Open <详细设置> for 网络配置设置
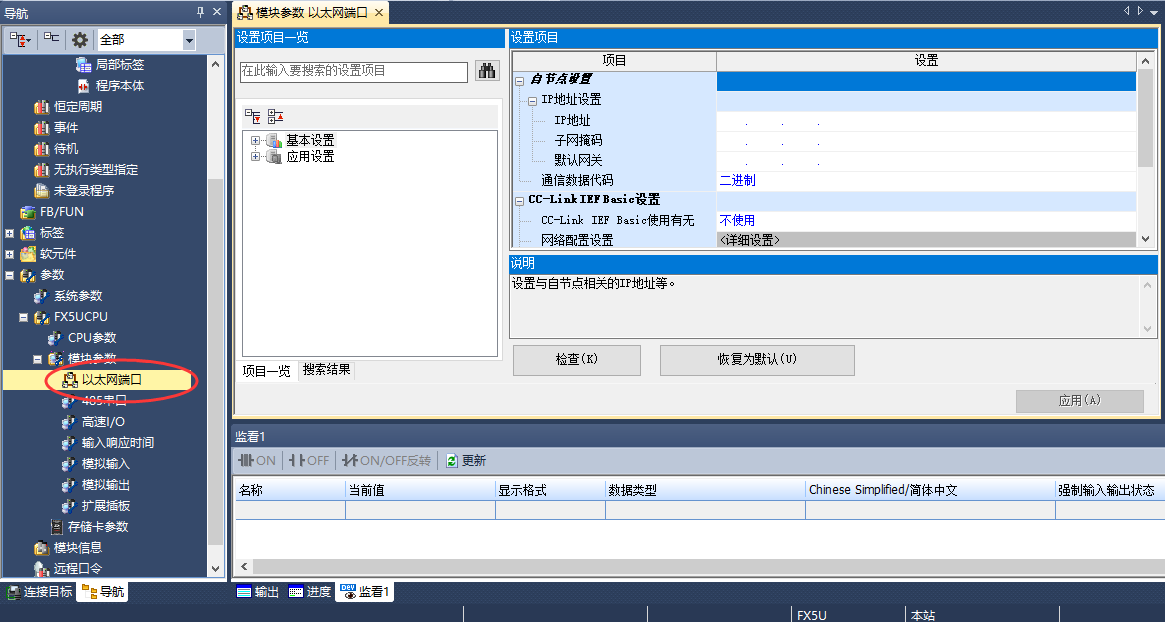 tap(926, 240)
